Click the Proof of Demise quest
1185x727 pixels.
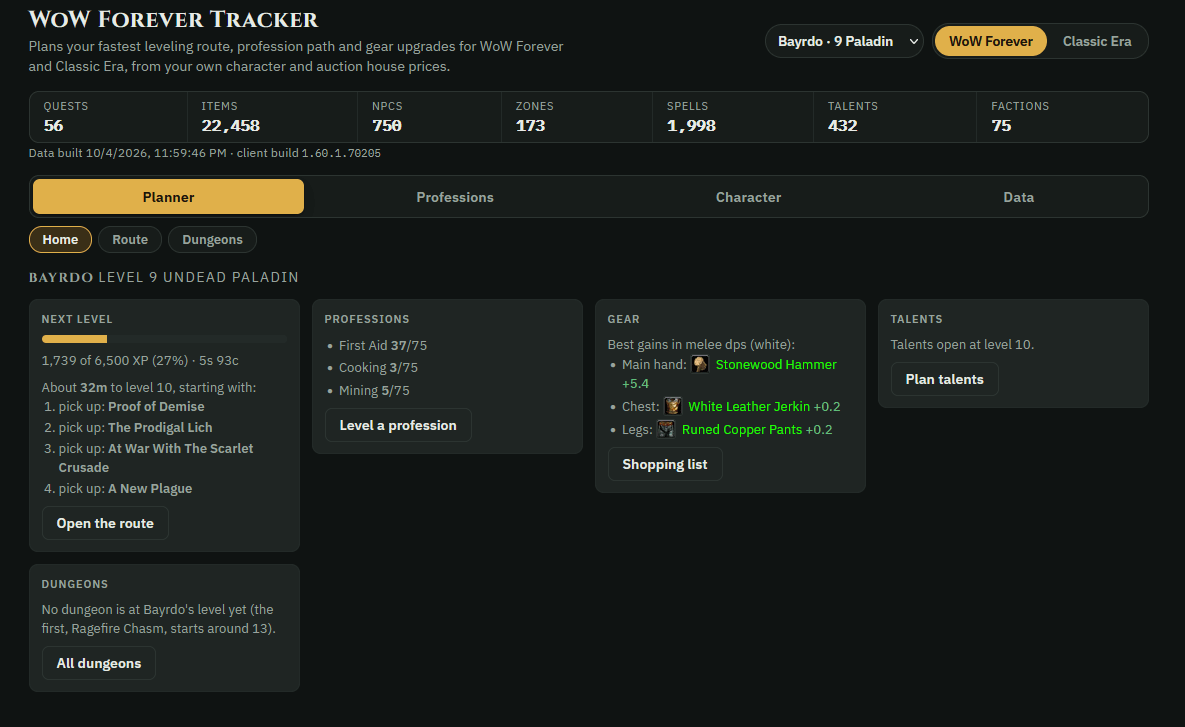click(x=156, y=407)
